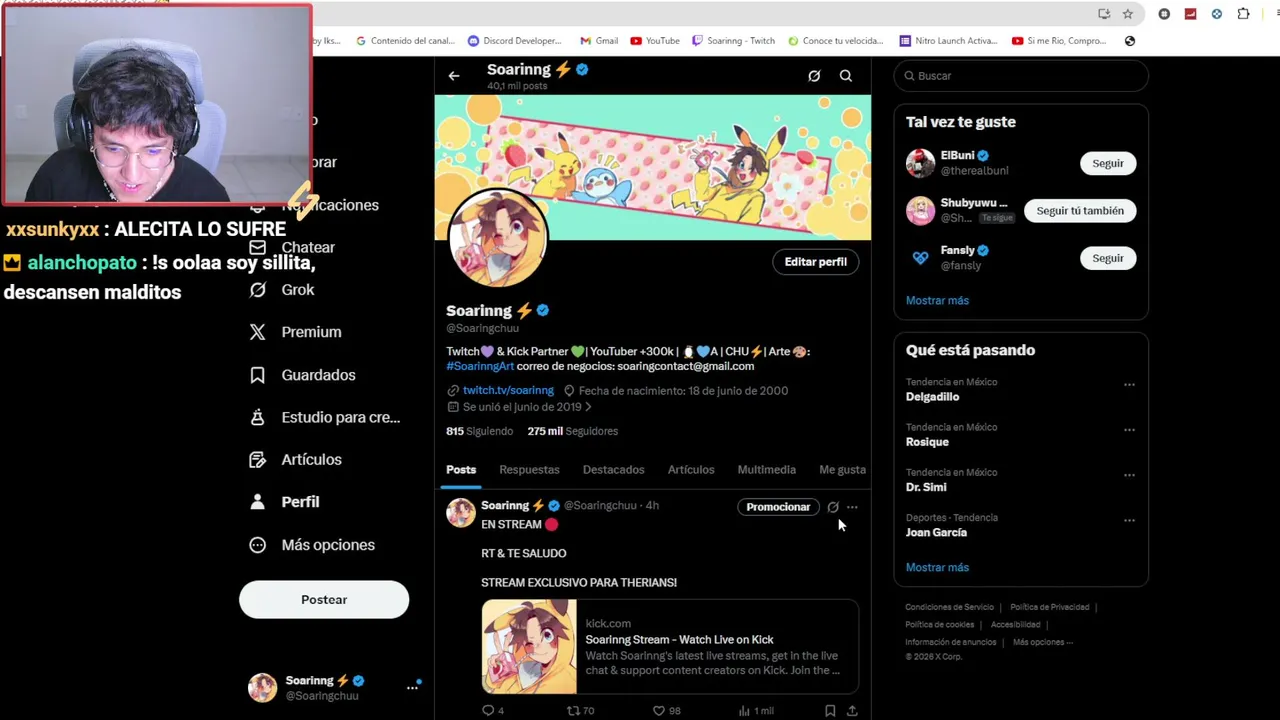Open Política de Privacidad footer link
1280x720 pixels.
1049,607
